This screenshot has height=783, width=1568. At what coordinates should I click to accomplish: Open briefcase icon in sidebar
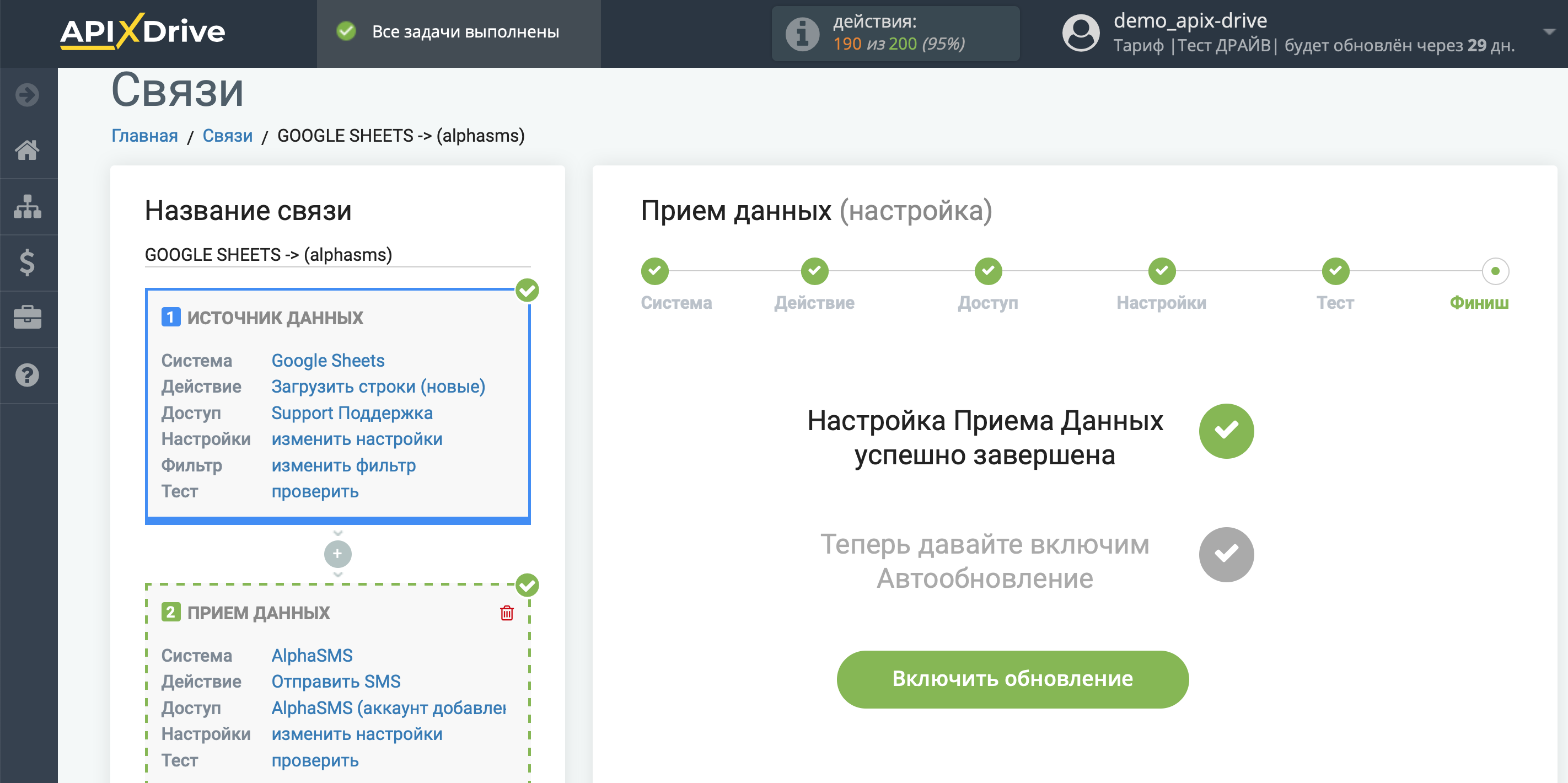[x=28, y=318]
